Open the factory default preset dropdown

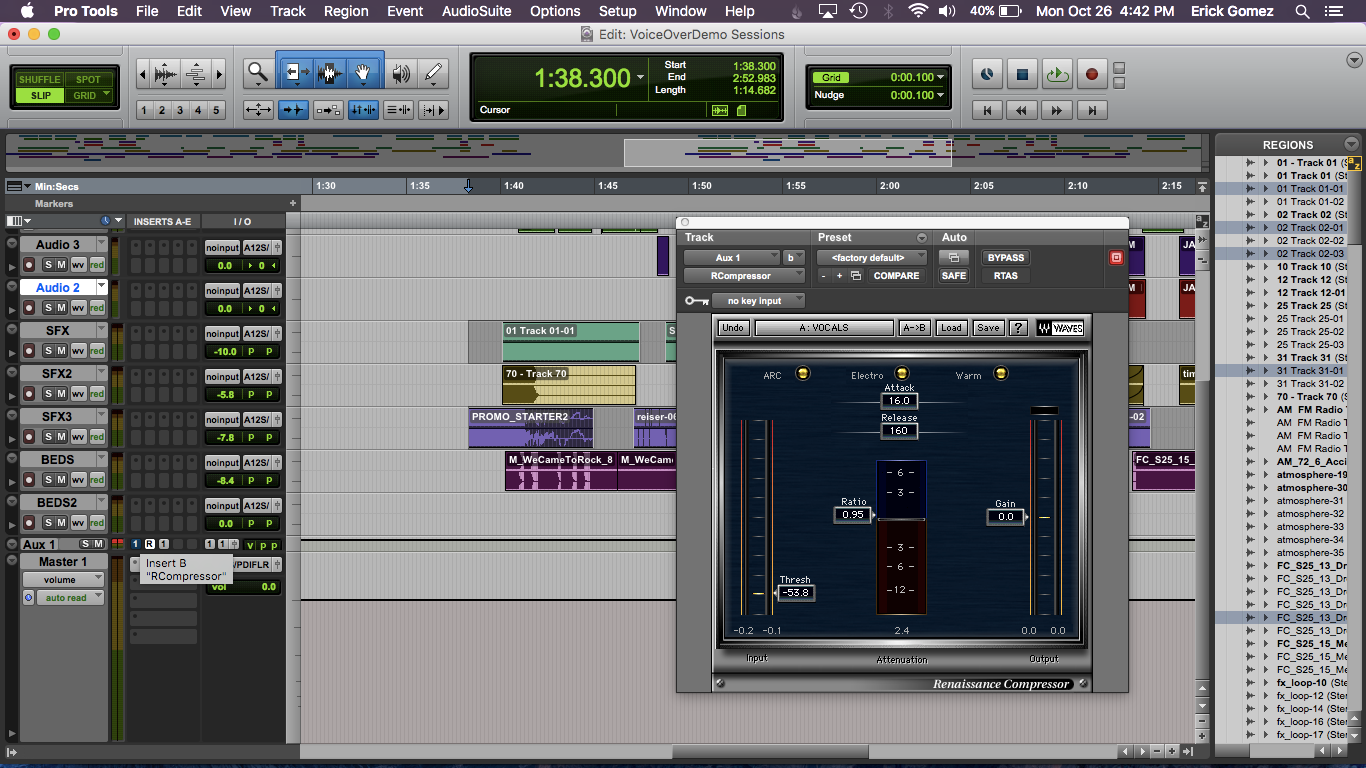tap(874, 258)
